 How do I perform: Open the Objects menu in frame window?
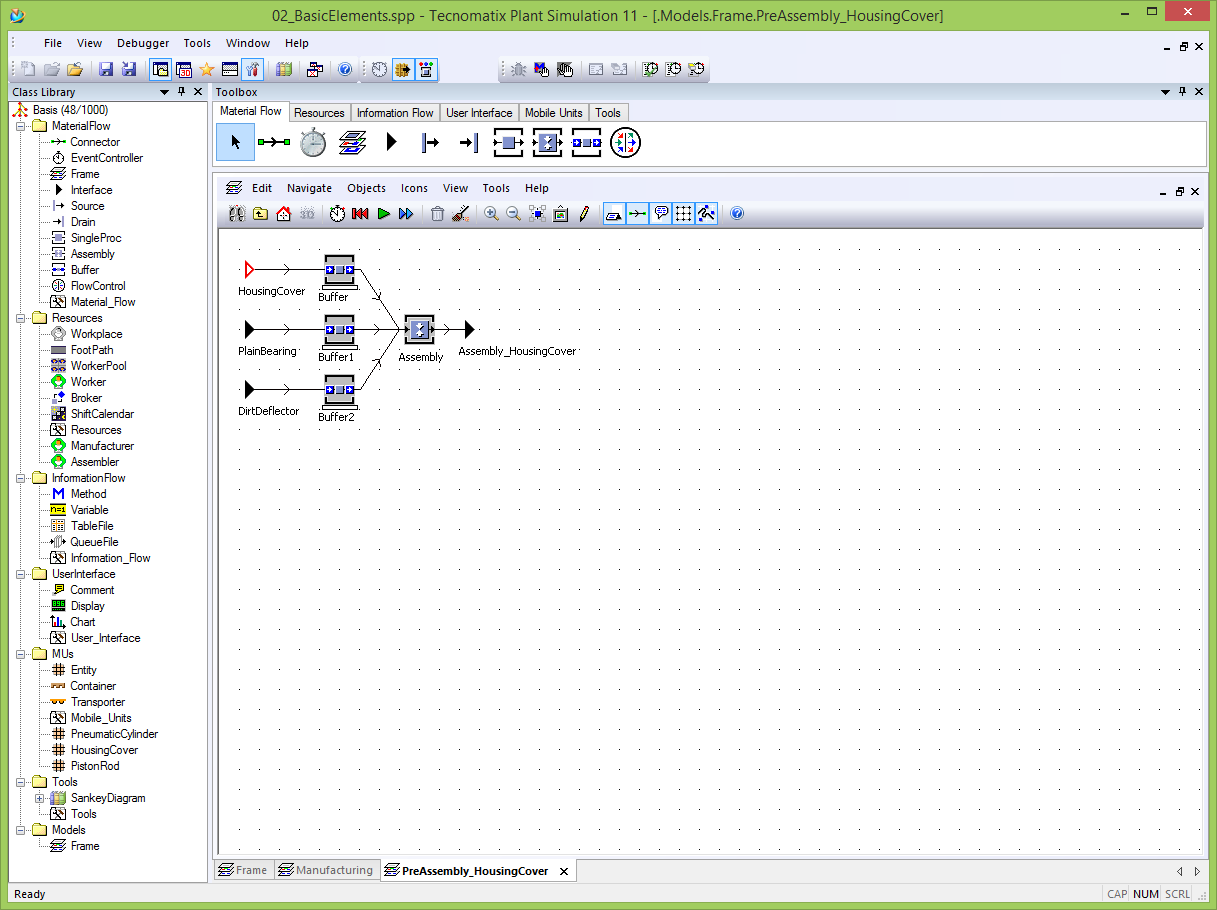tap(366, 188)
